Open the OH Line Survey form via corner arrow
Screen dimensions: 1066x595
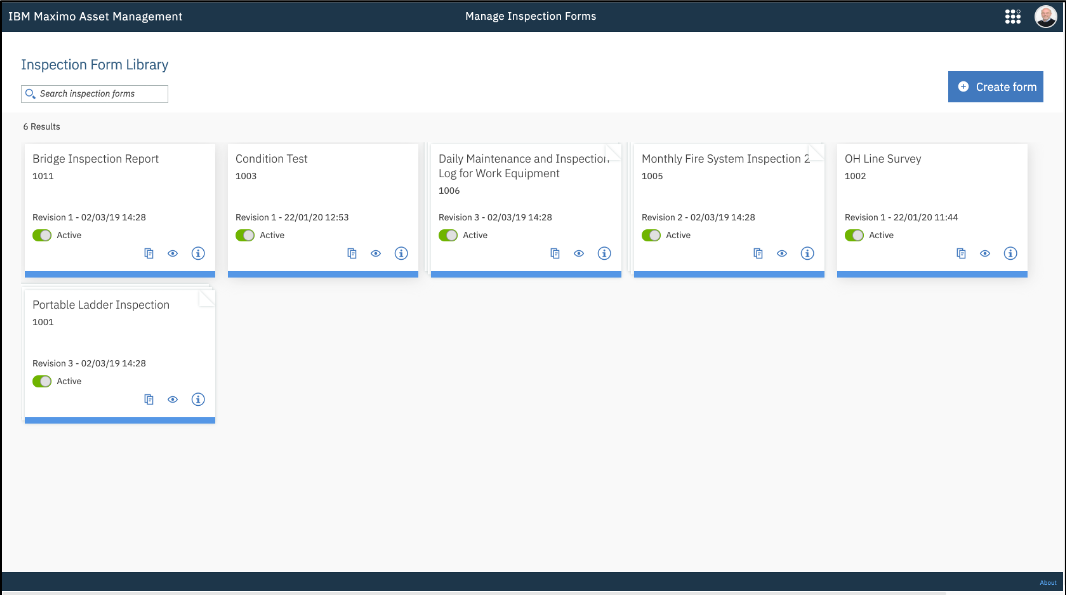1019,150
